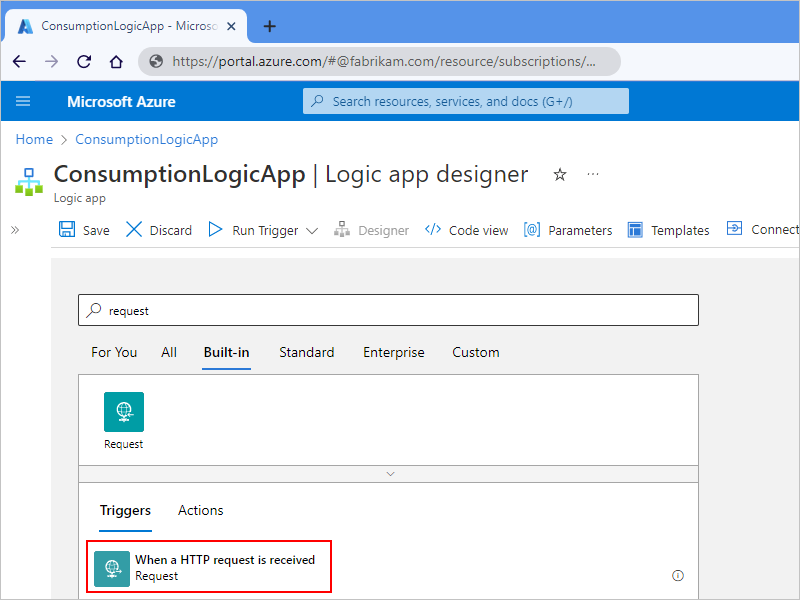Focus the Azure resources search box
The width and height of the screenshot is (800, 600).
pos(465,101)
